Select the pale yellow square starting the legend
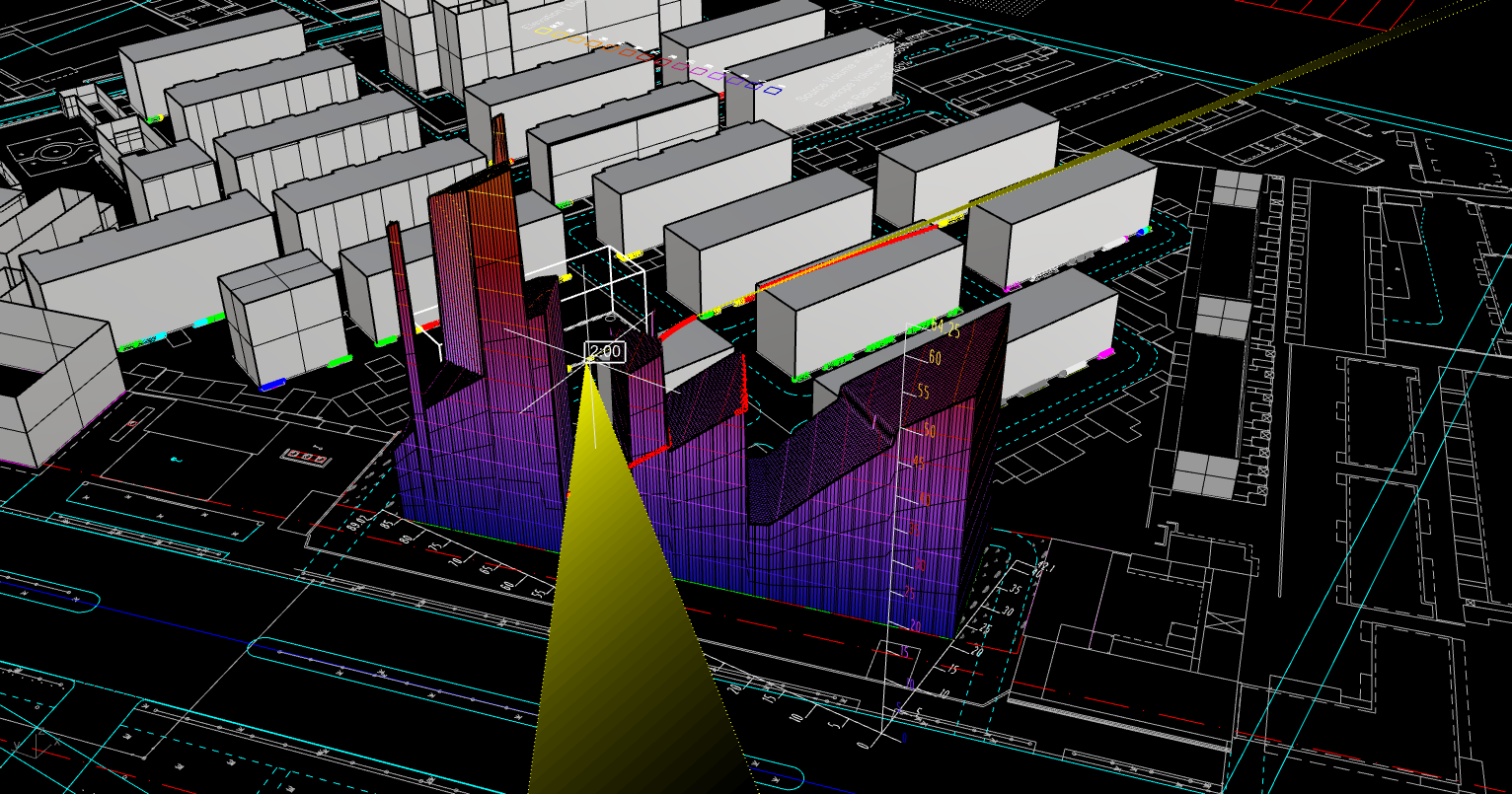 [x=543, y=32]
